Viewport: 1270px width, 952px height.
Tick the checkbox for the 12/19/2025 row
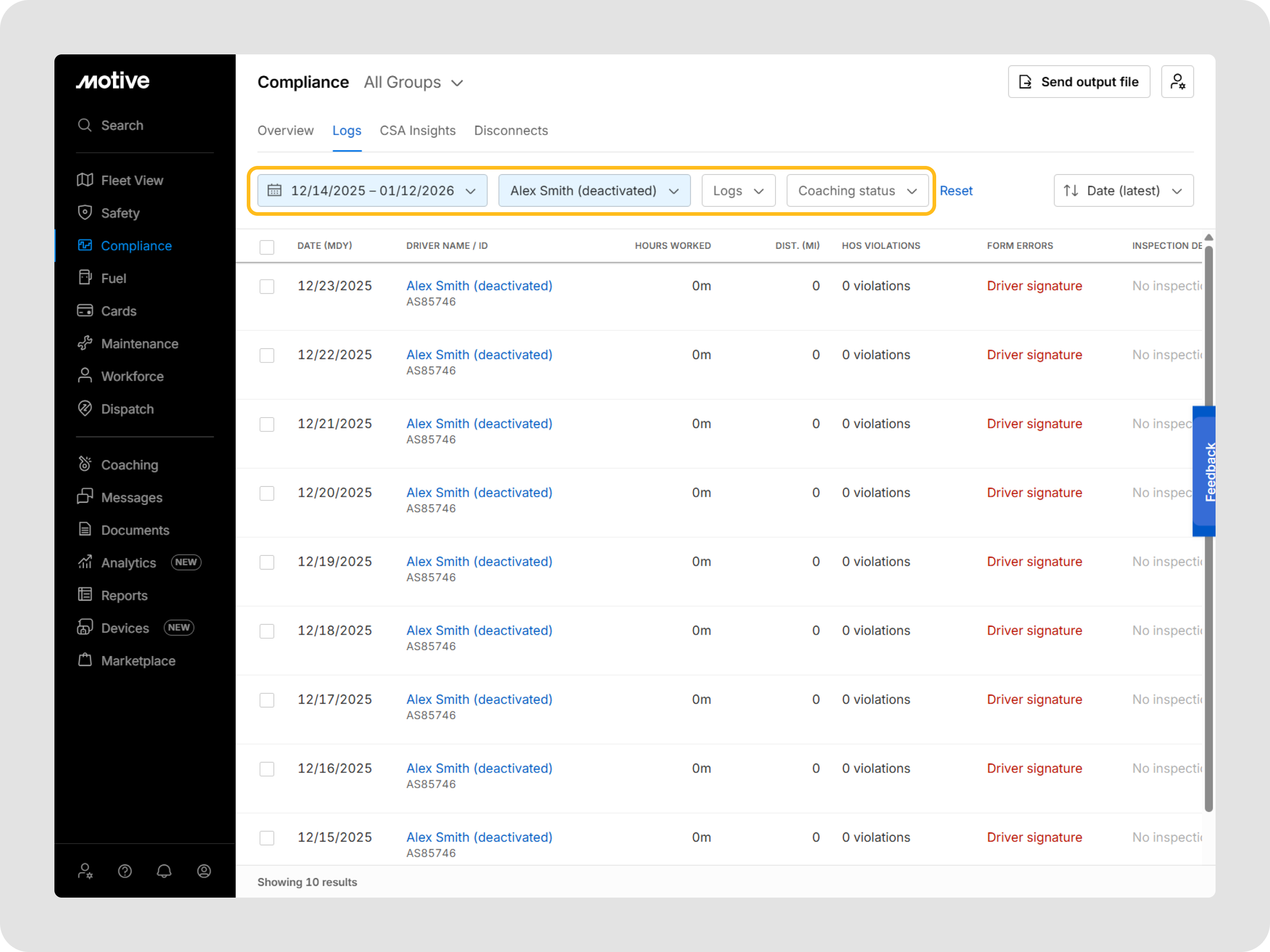pos(267,562)
